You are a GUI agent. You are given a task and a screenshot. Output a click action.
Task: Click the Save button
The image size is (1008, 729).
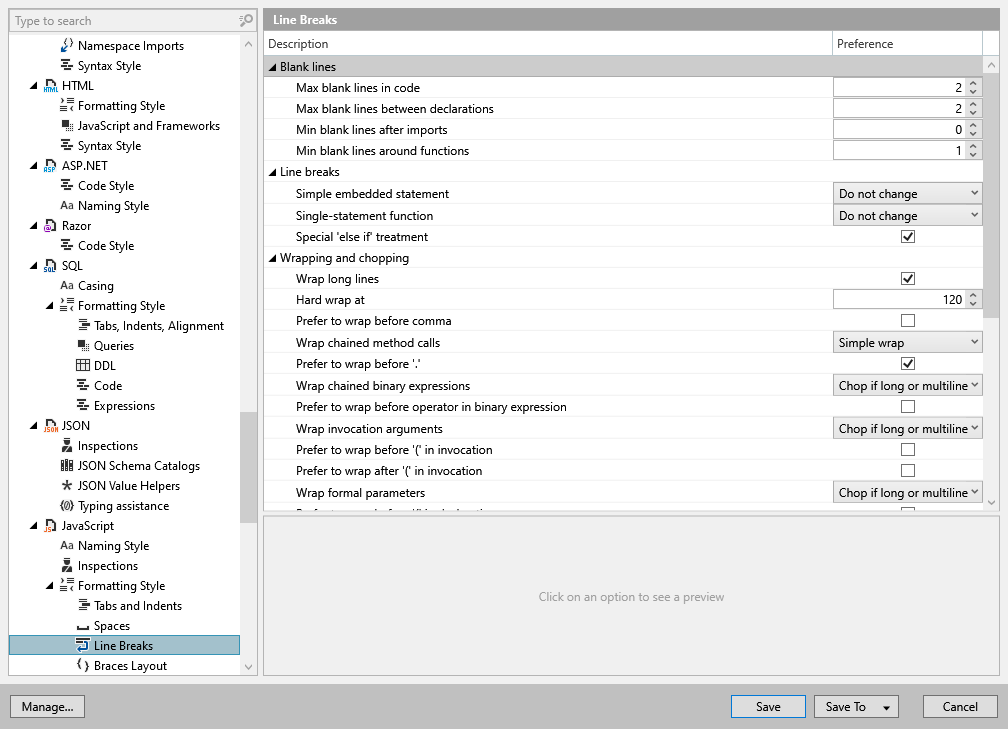768,707
